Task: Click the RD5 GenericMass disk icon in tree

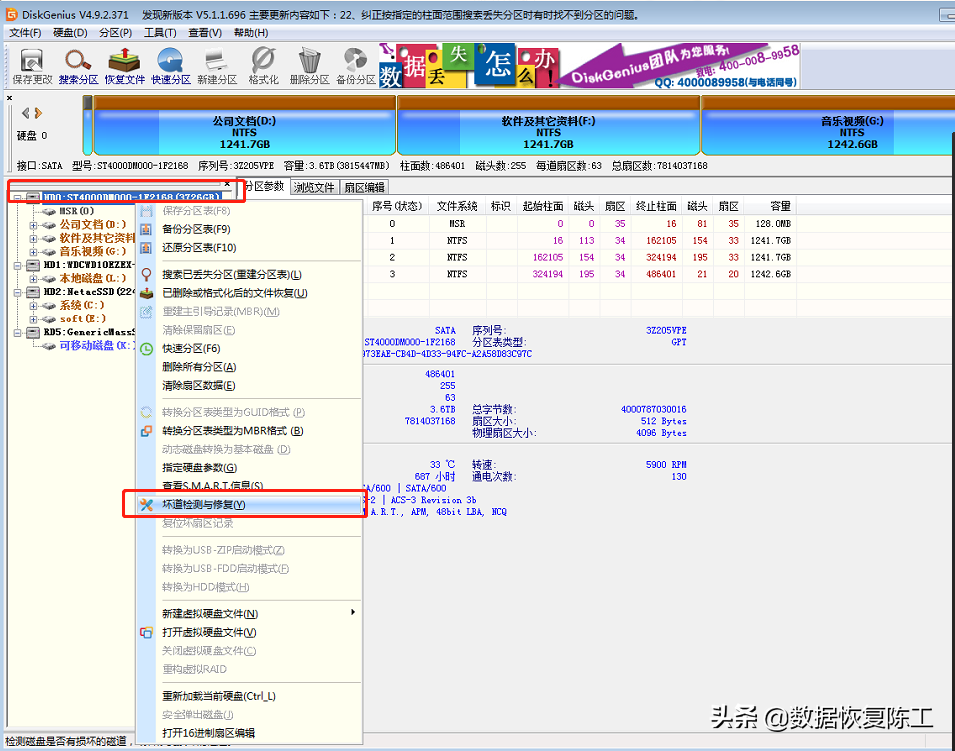Action: click(x=33, y=332)
